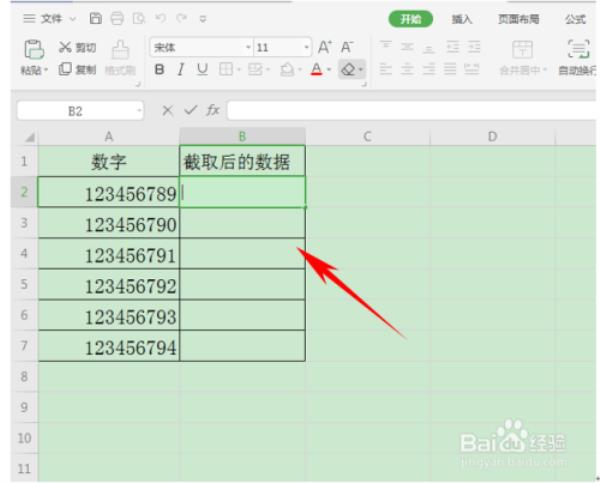Image resolution: width=600 pixels, height=483 pixels.
Task: Select the 开始 (Home) tab
Action: 411,19
